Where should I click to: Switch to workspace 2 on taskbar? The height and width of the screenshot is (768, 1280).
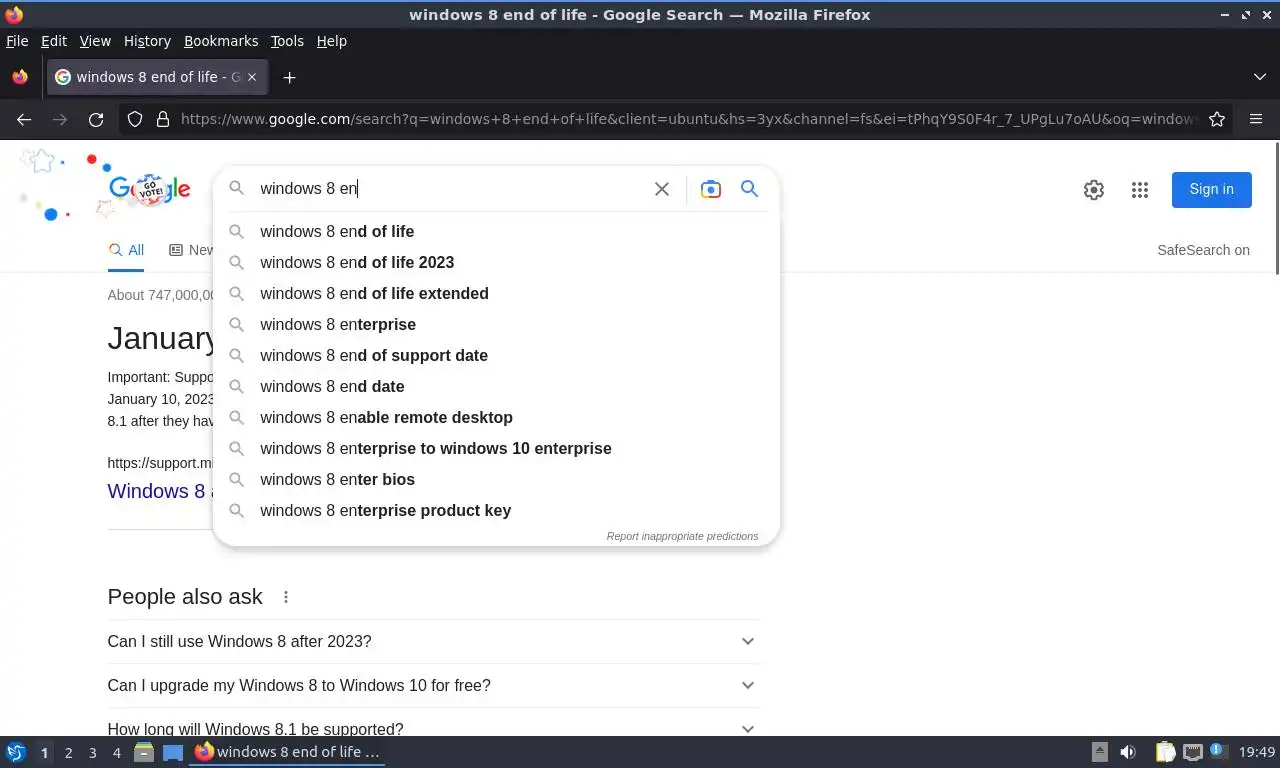[68, 752]
